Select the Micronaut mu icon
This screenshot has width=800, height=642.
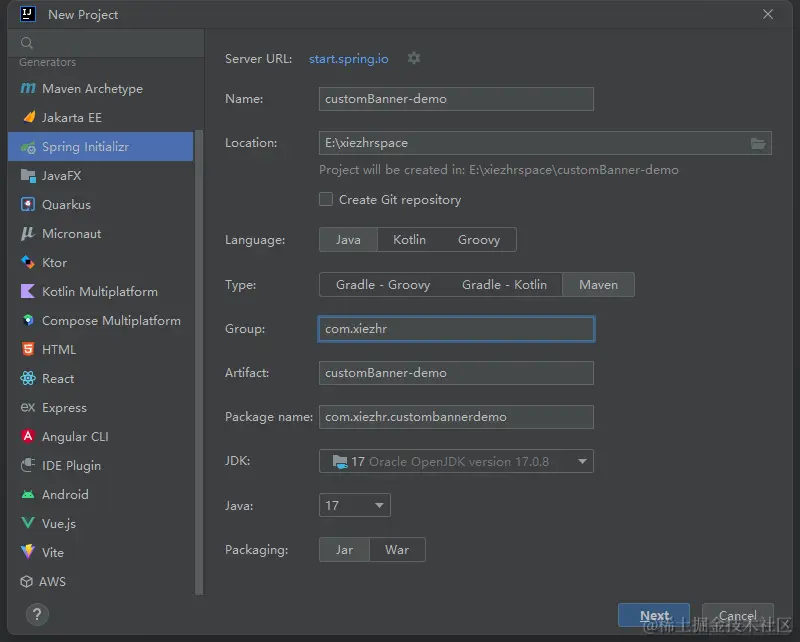point(28,234)
